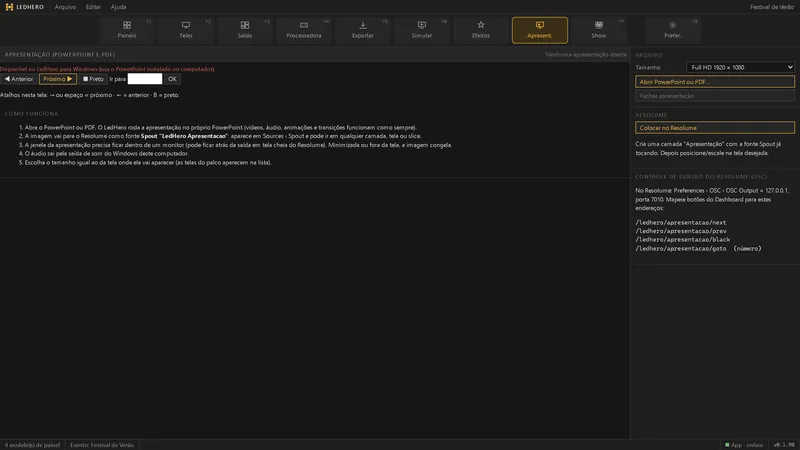Open the Painéis tab
The width and height of the screenshot is (800, 450).
[127, 30]
